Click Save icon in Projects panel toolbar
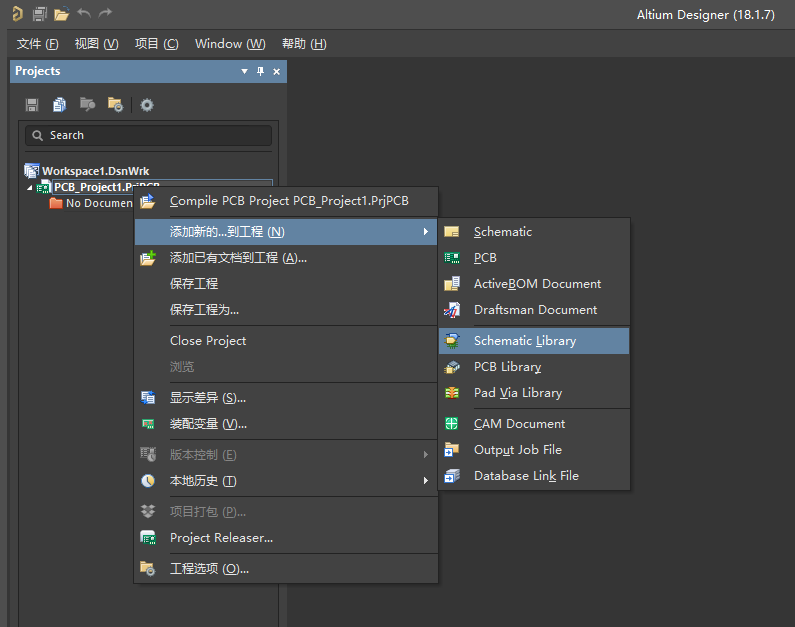795x627 pixels. [x=32, y=105]
